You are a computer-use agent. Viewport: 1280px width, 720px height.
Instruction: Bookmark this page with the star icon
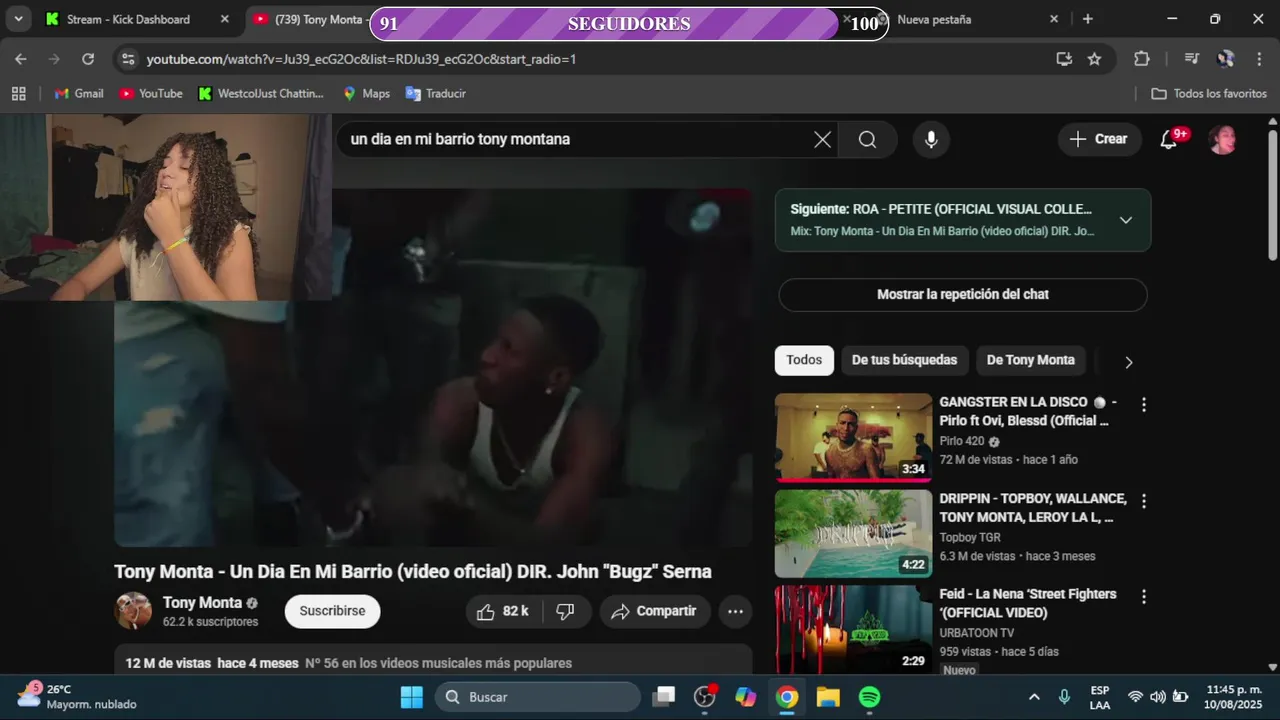click(x=1094, y=59)
